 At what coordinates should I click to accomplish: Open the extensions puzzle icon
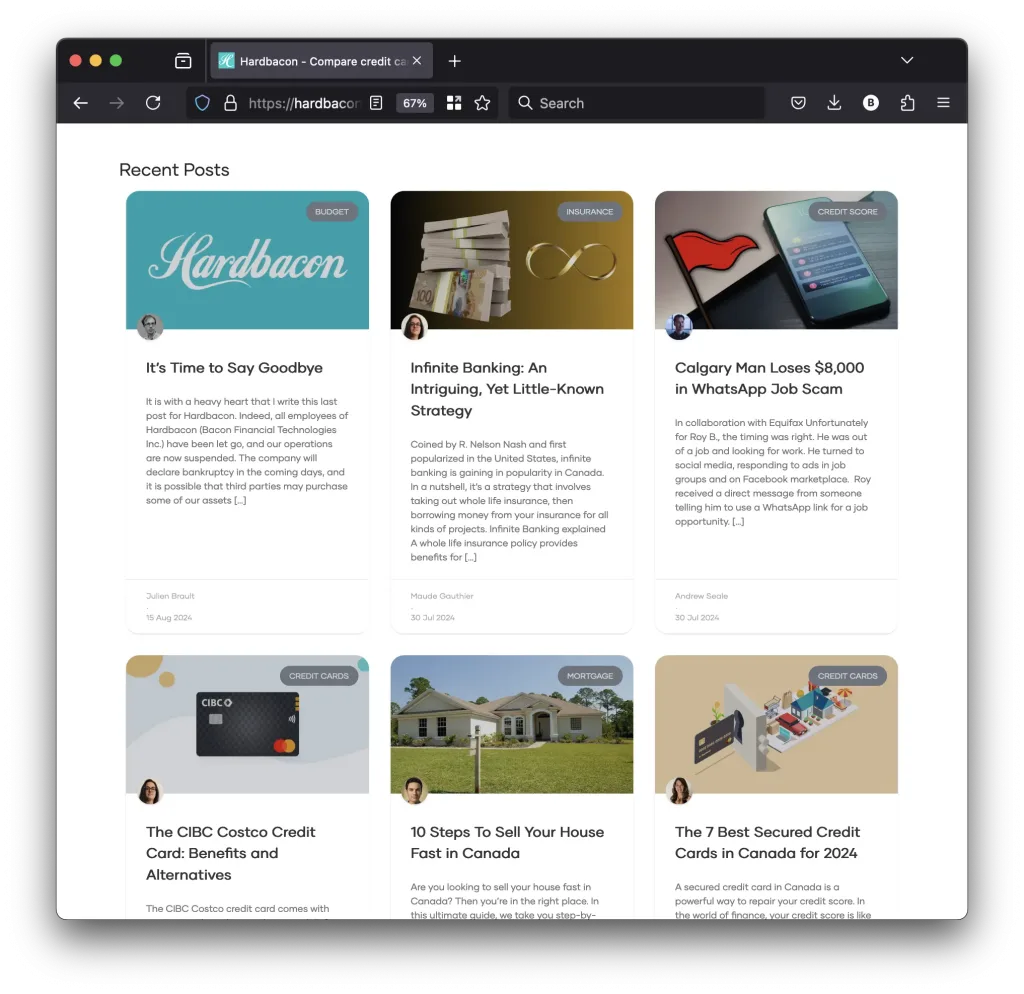coord(907,103)
